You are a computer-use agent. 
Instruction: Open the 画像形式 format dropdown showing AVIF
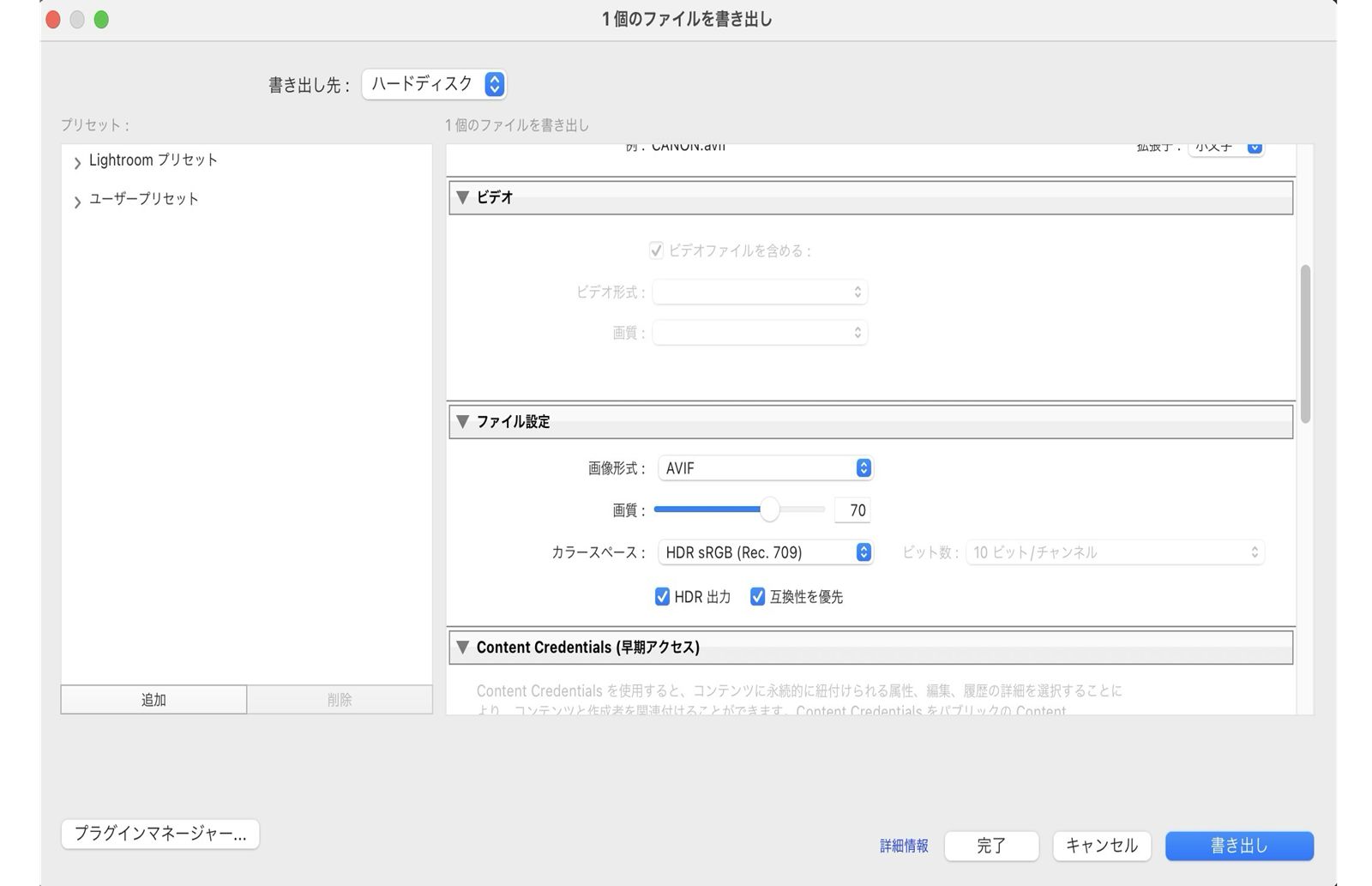[x=764, y=467]
